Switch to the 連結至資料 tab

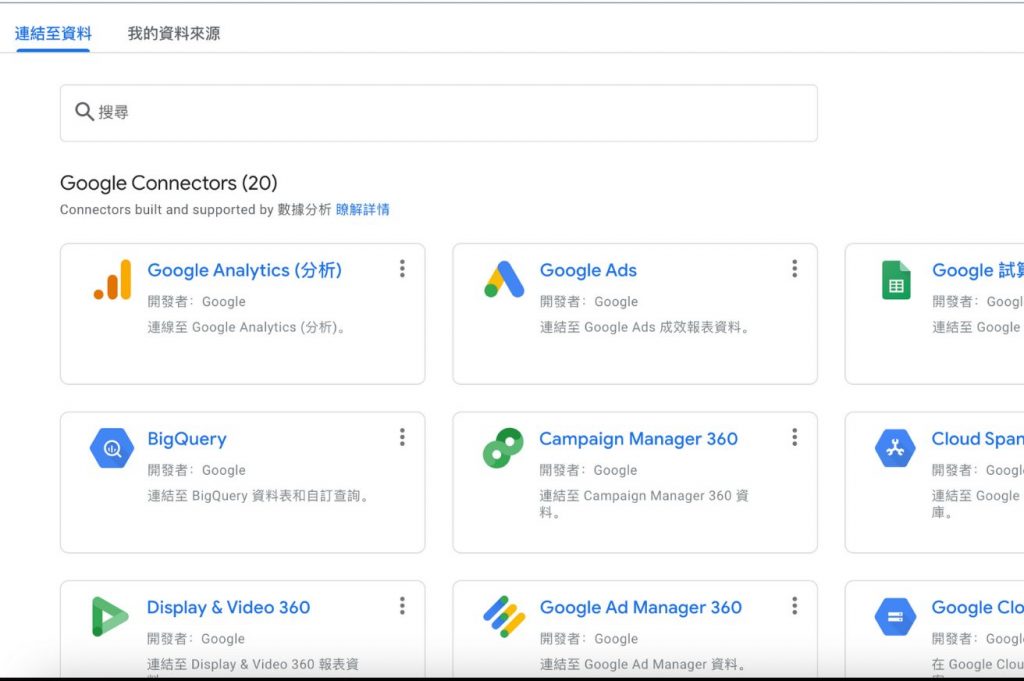click(x=53, y=33)
